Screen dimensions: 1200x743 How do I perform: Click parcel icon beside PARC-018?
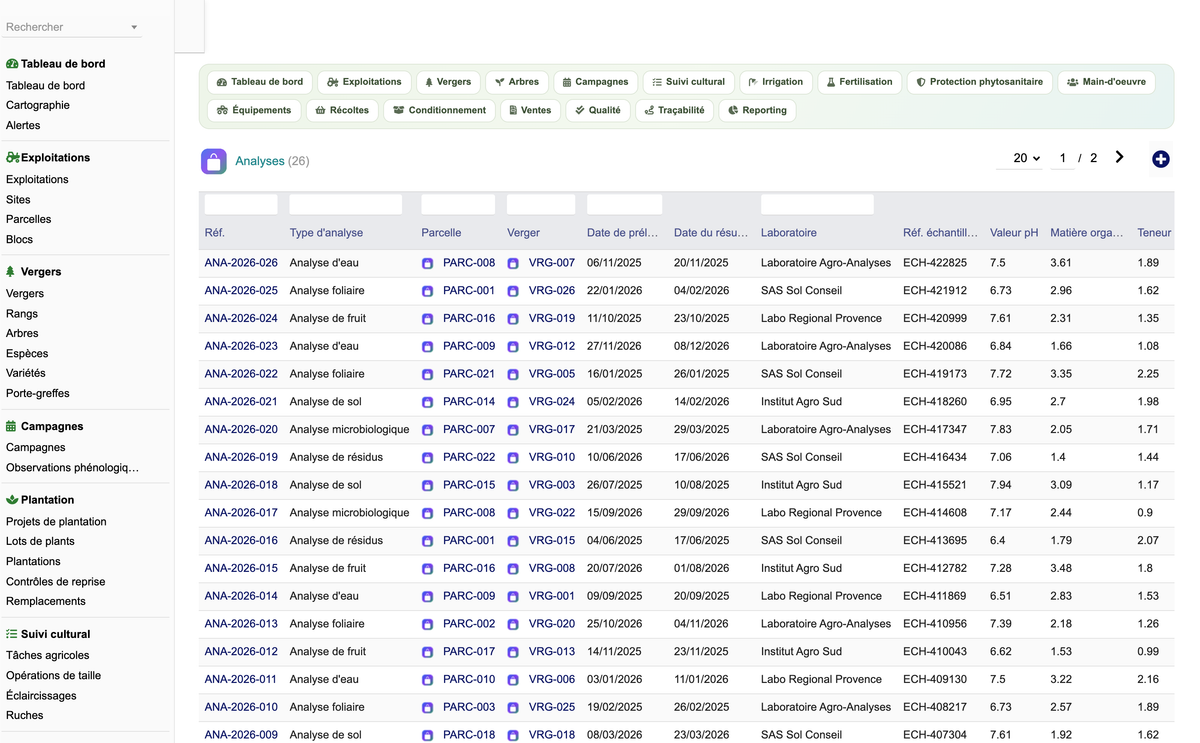427,735
